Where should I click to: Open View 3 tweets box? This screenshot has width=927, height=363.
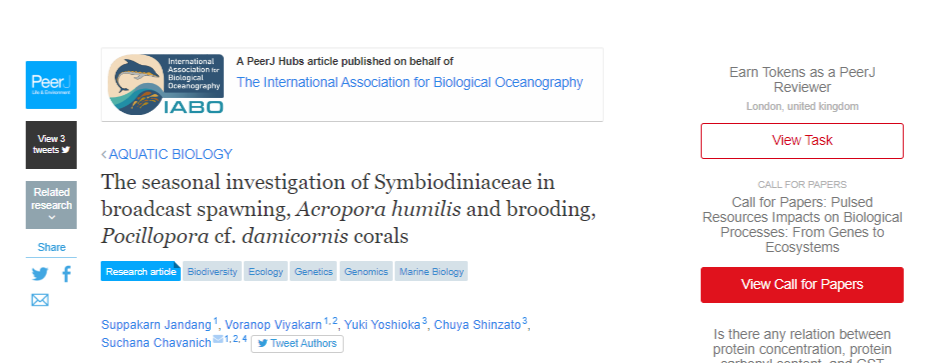coord(51,145)
